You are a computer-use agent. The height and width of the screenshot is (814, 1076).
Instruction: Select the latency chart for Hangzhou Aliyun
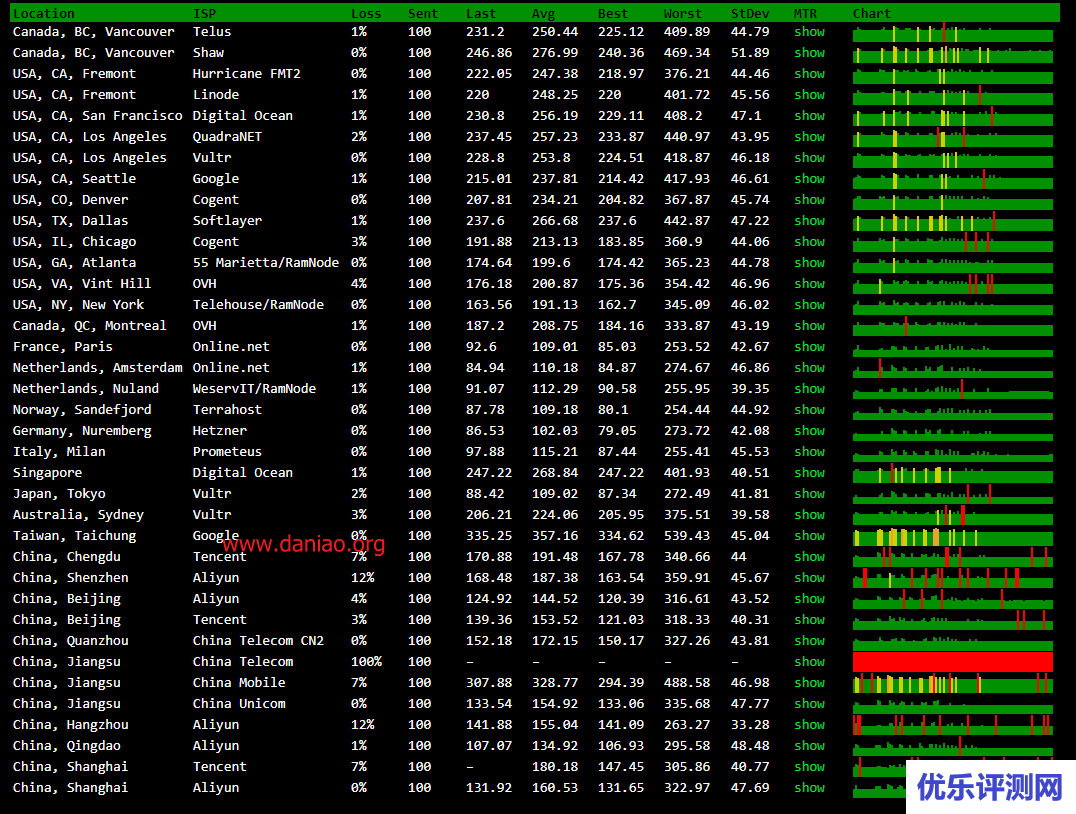[952, 725]
